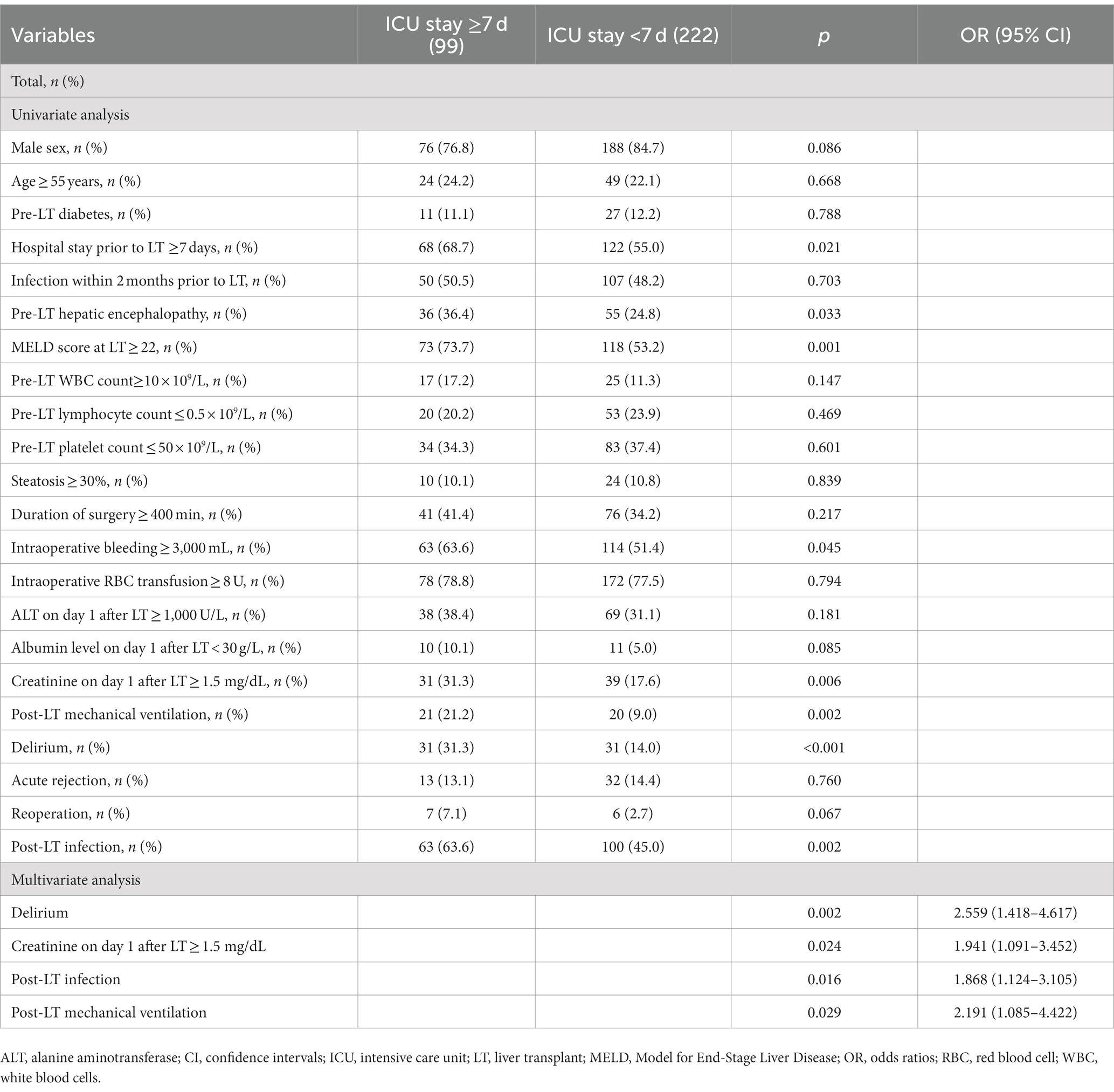Select the value '100 (45.0)'

[633, 847]
